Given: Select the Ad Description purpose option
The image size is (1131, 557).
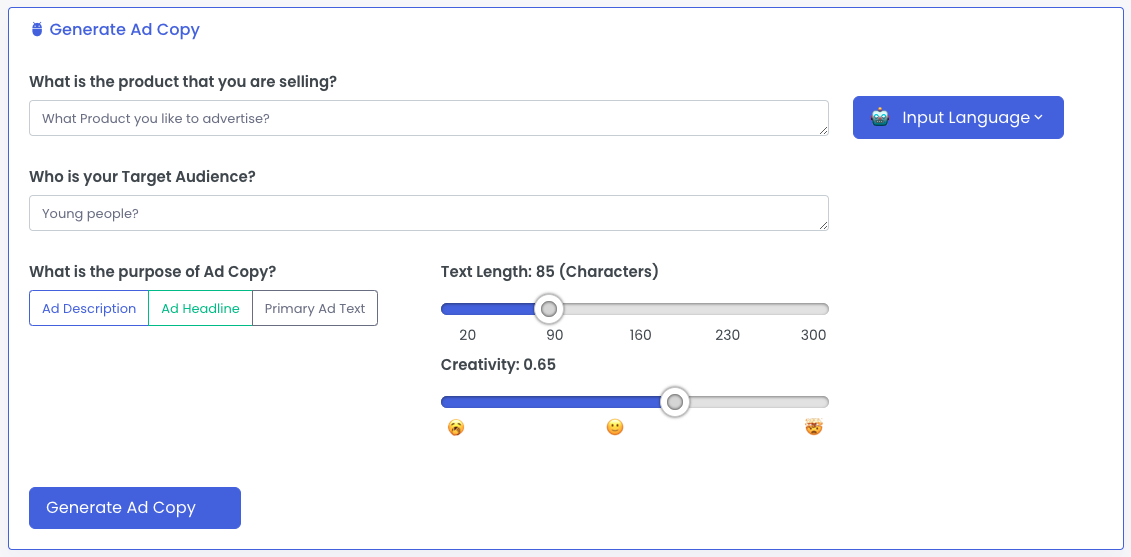Looking at the screenshot, I should tap(89, 309).
